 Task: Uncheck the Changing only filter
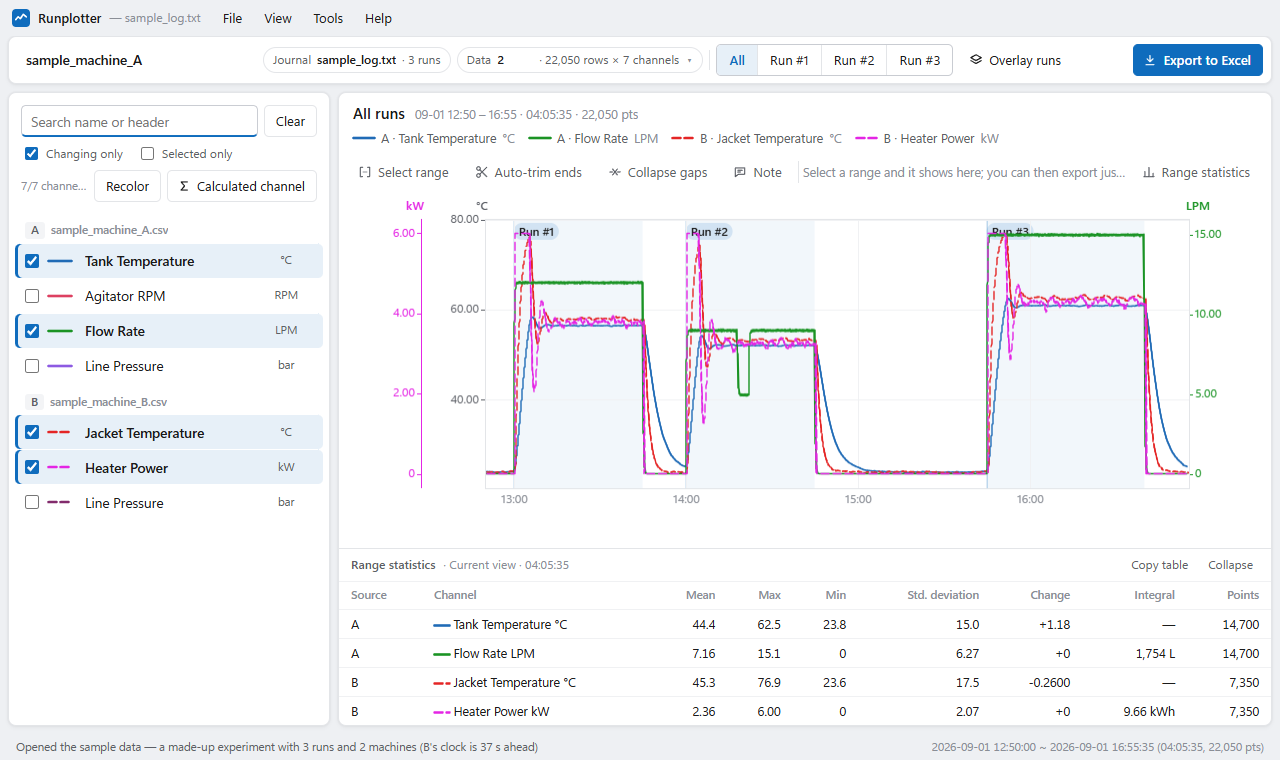[32, 154]
